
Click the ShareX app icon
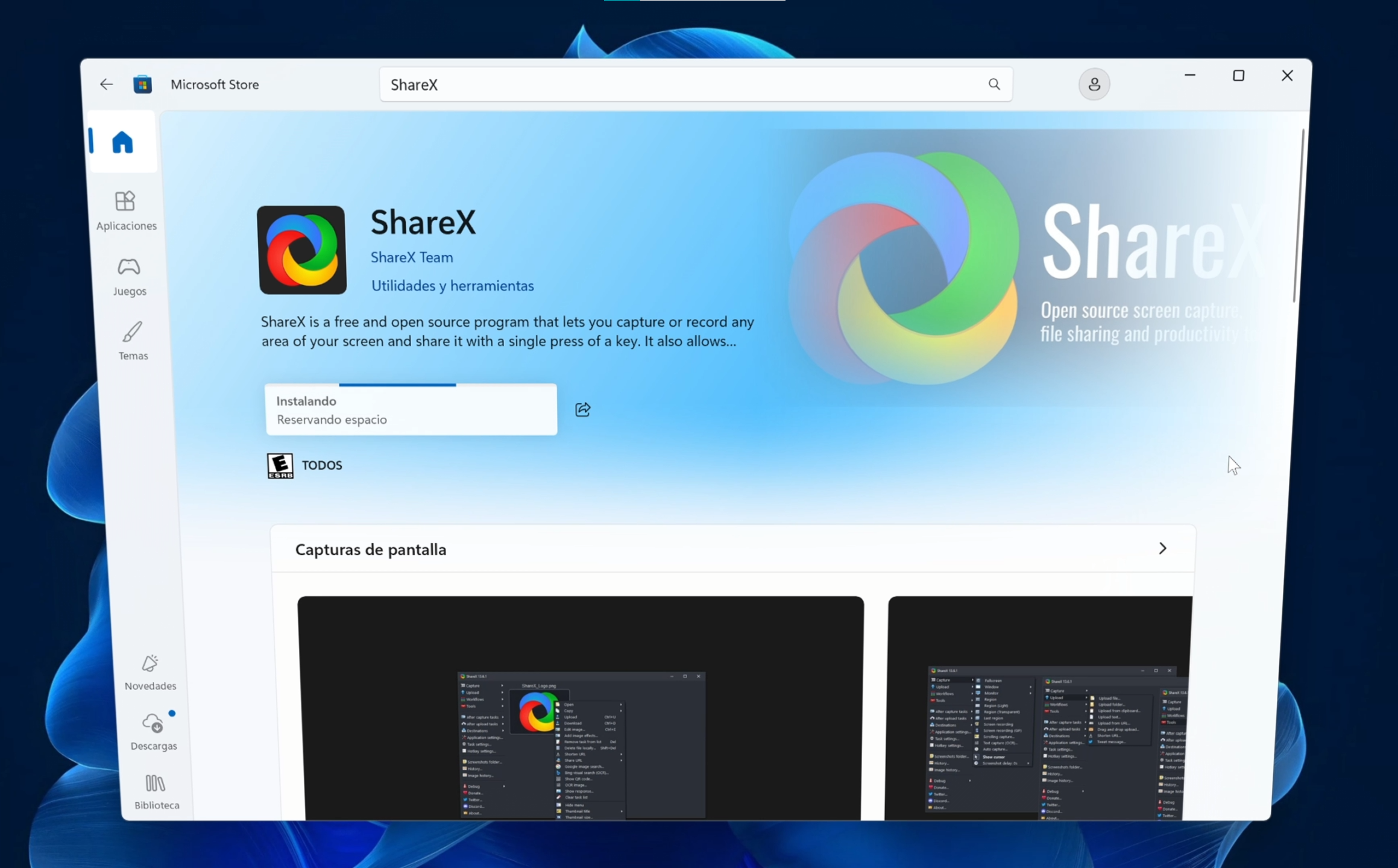tap(302, 250)
